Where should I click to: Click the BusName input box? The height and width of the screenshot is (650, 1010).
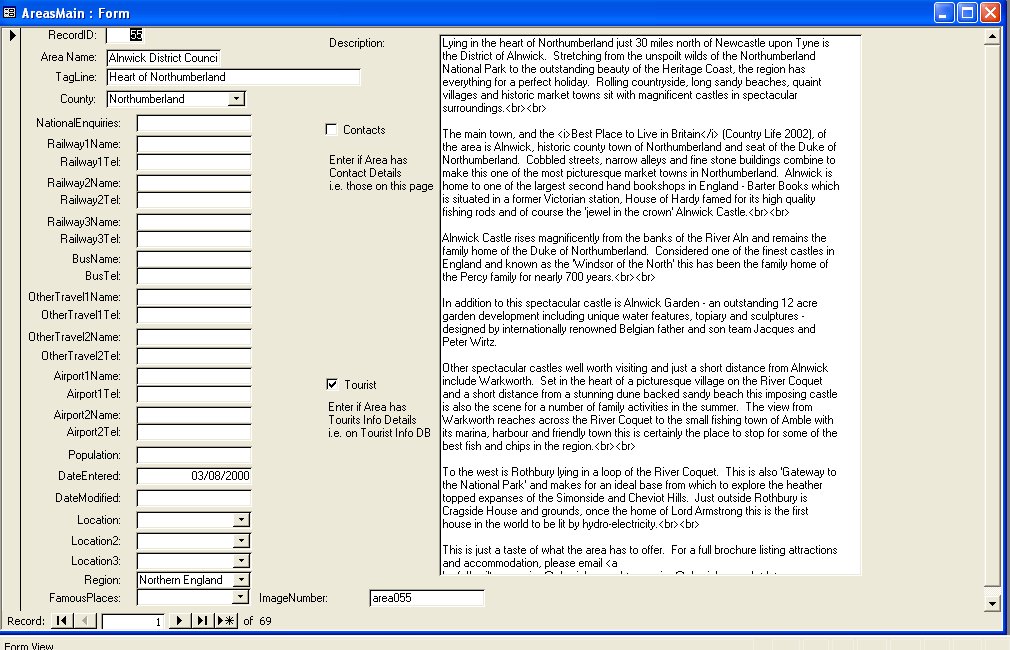pyautogui.click(x=194, y=259)
